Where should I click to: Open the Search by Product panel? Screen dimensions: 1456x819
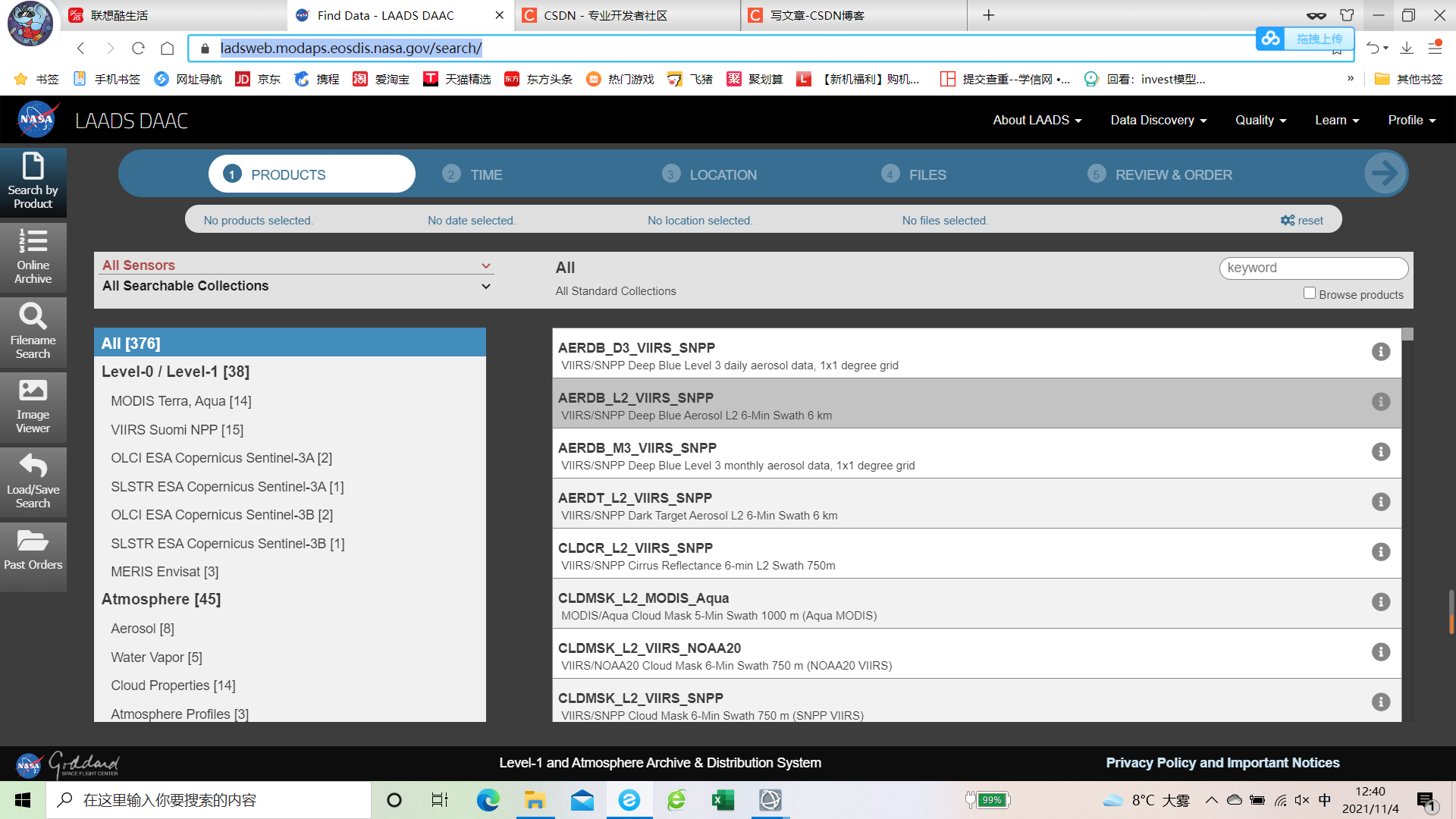(33, 182)
